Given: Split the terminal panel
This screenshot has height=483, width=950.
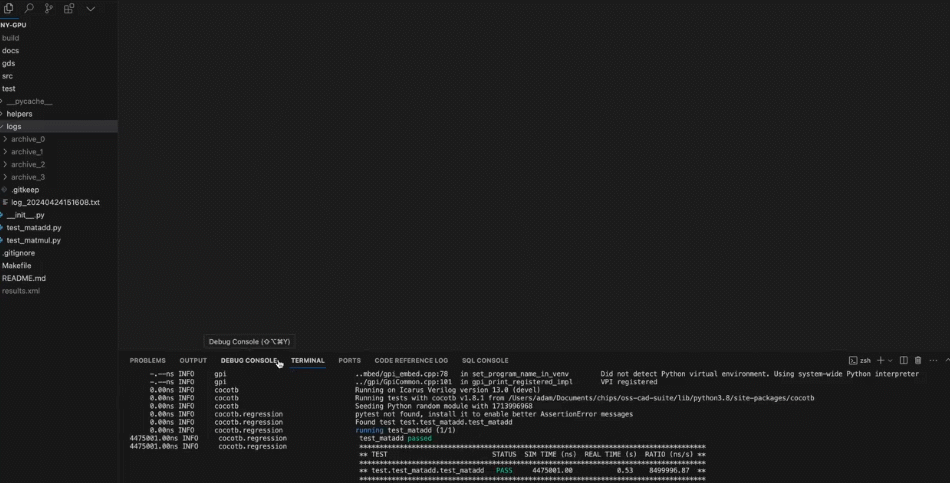Looking at the screenshot, I should coord(904,360).
